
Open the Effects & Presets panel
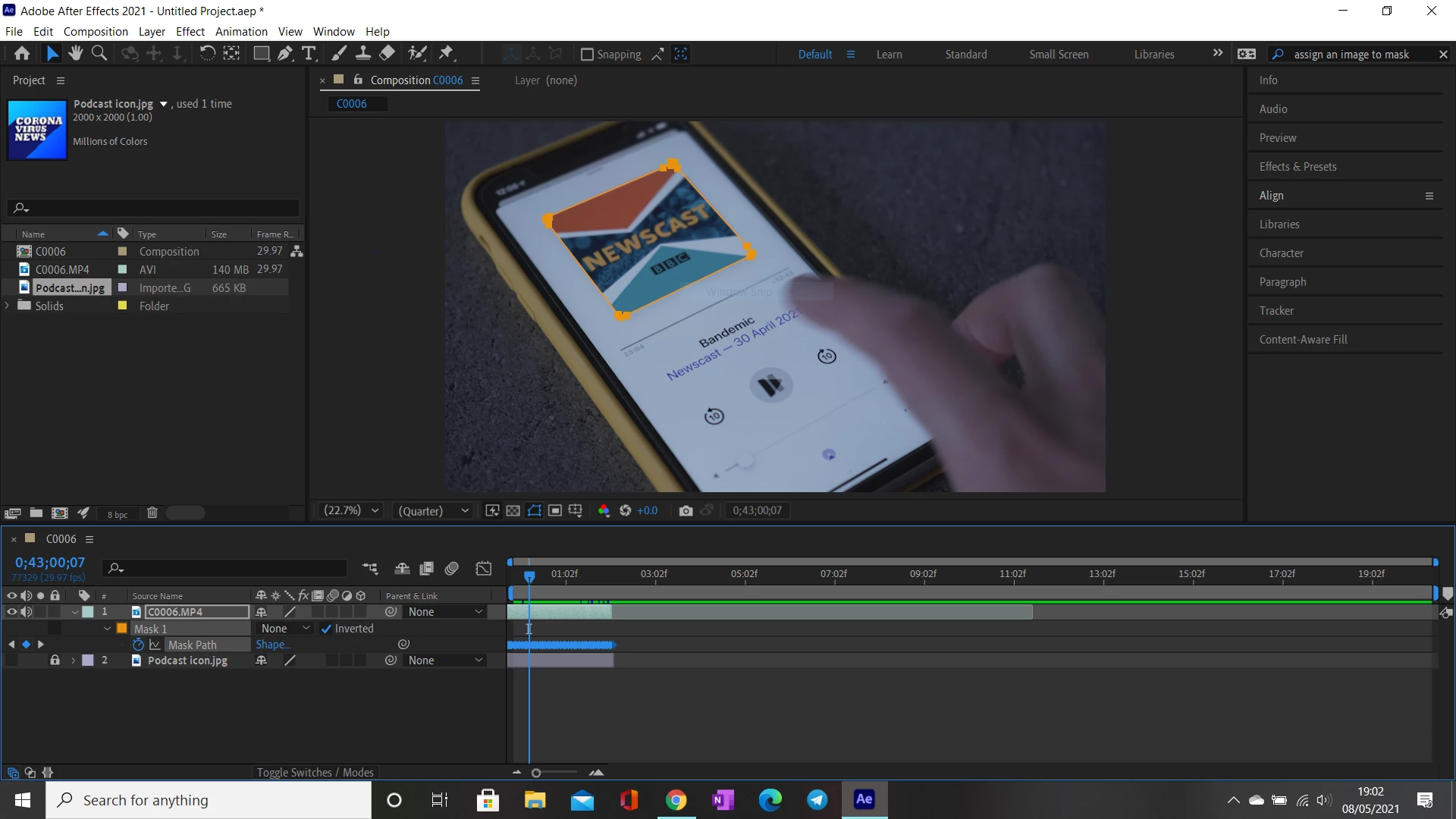click(1298, 167)
